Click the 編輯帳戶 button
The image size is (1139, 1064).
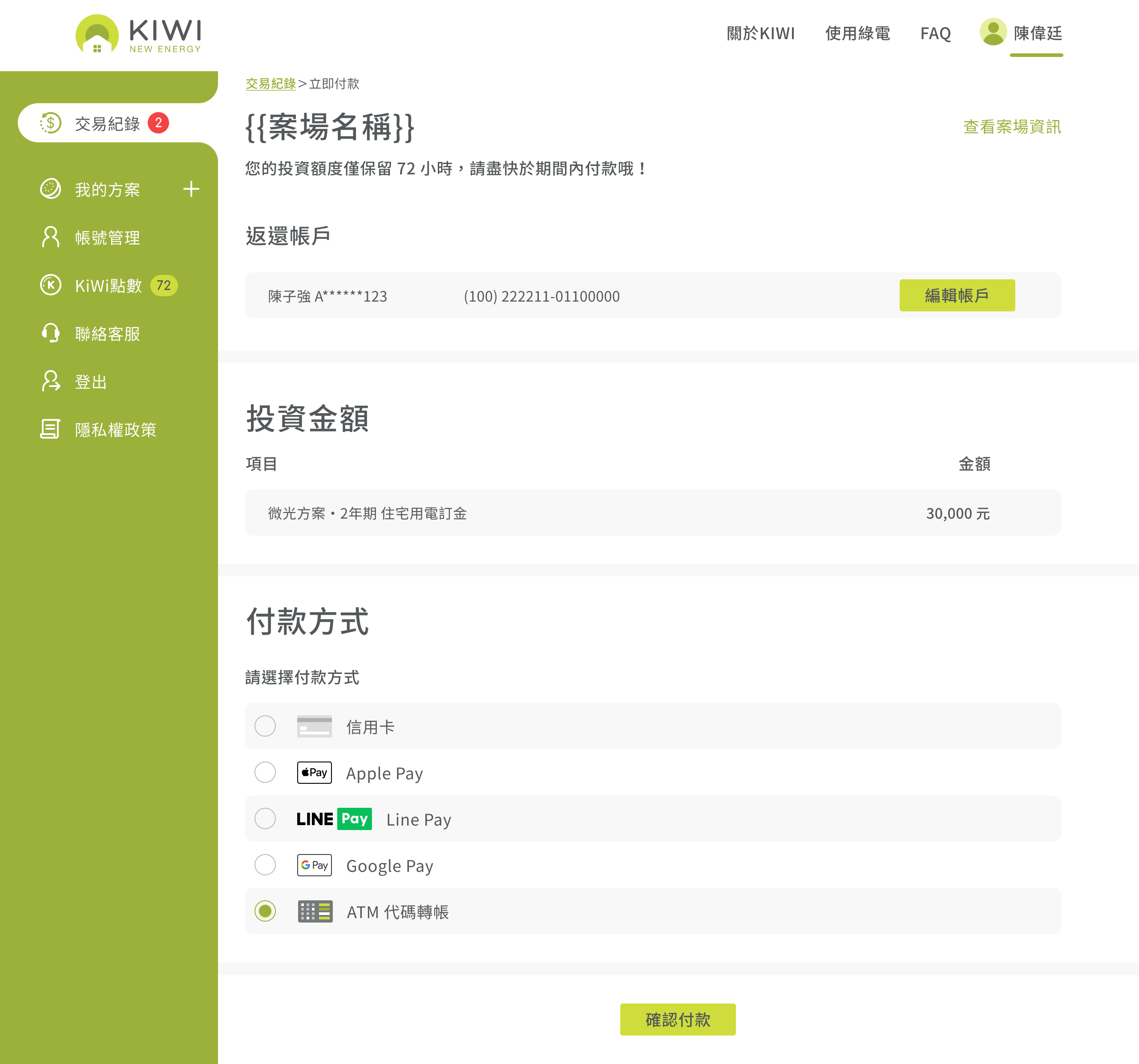coord(957,295)
